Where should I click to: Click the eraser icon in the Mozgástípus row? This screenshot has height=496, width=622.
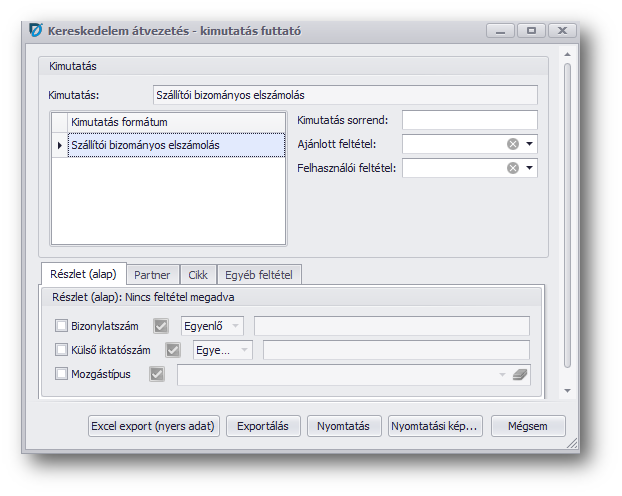coord(519,375)
